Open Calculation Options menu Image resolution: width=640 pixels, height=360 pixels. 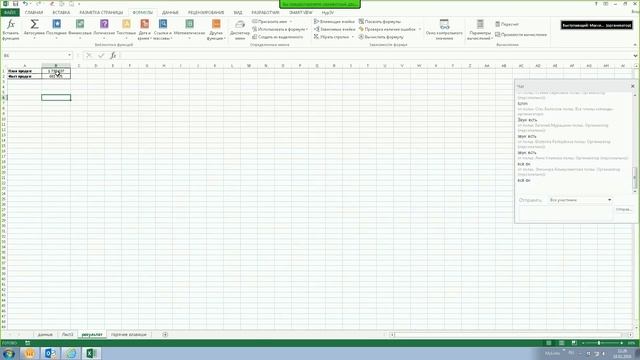[480, 29]
